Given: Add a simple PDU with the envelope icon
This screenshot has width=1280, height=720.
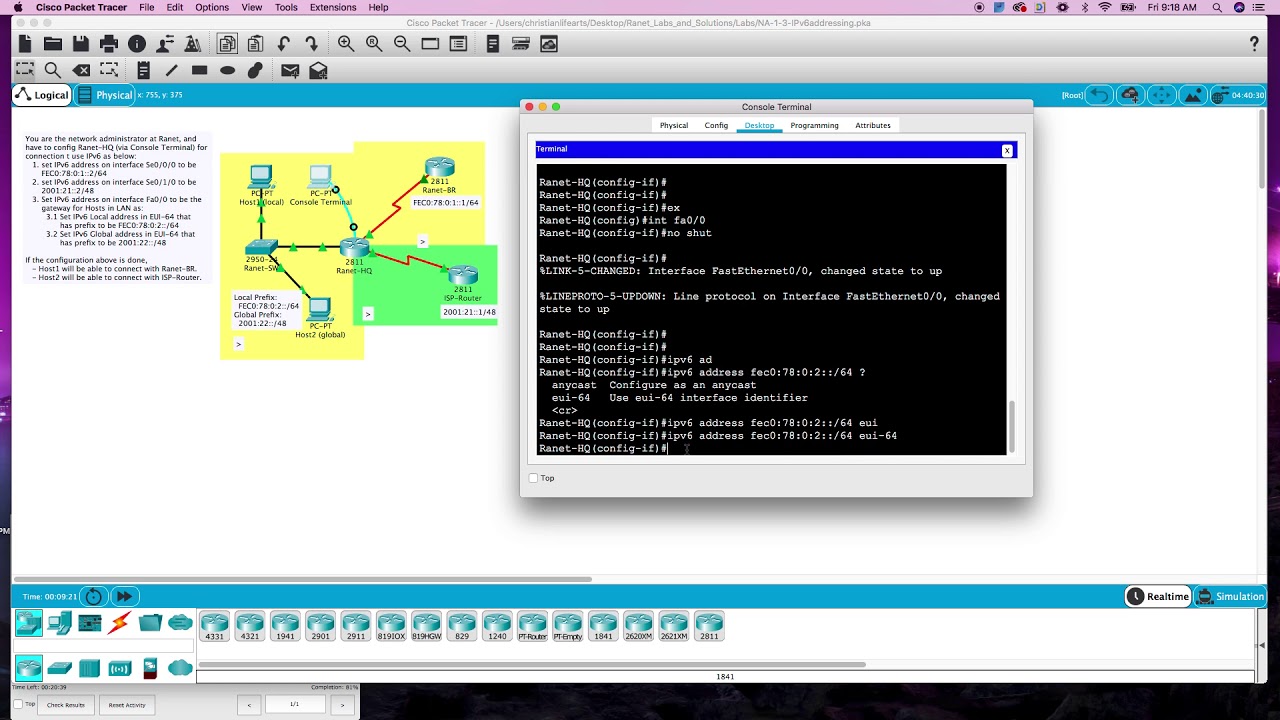Looking at the screenshot, I should point(290,70).
